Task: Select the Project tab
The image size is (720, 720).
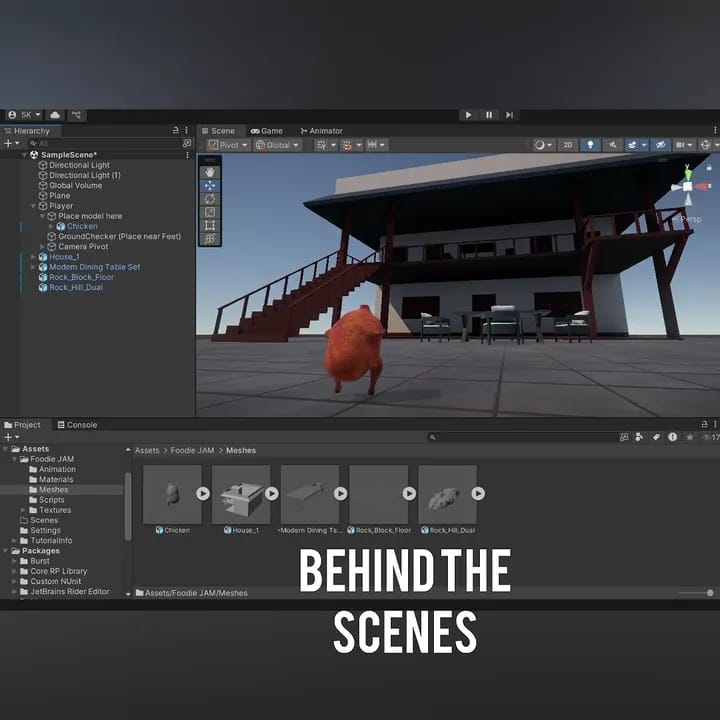Action: [22, 425]
